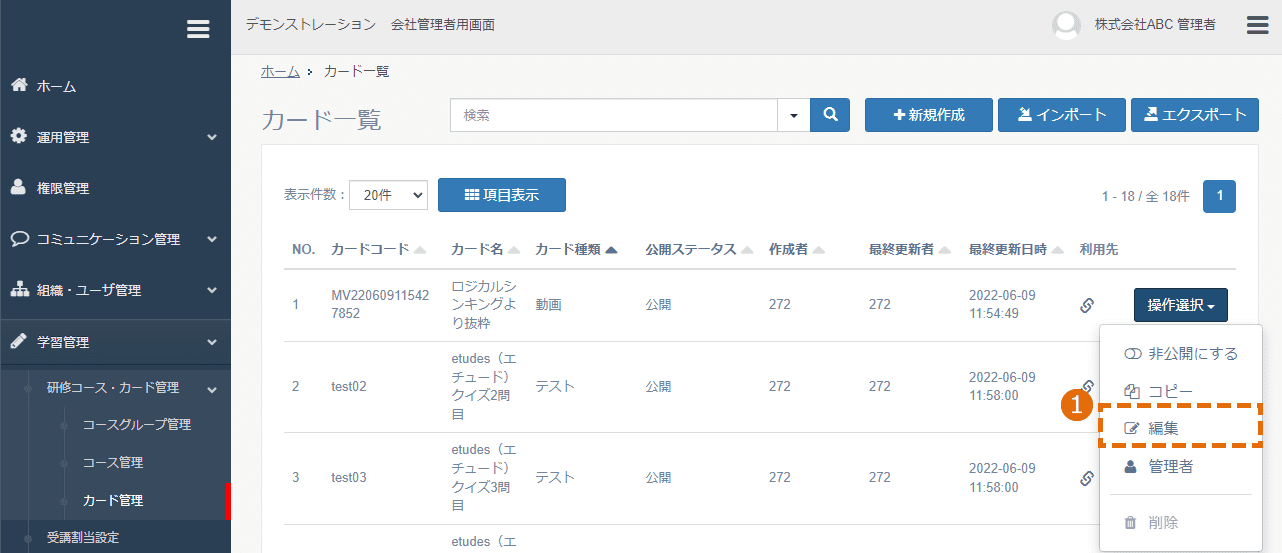The height and width of the screenshot is (553, 1282).
Task: Open 受講割当設定 in the sidebar
Action: pos(82,538)
